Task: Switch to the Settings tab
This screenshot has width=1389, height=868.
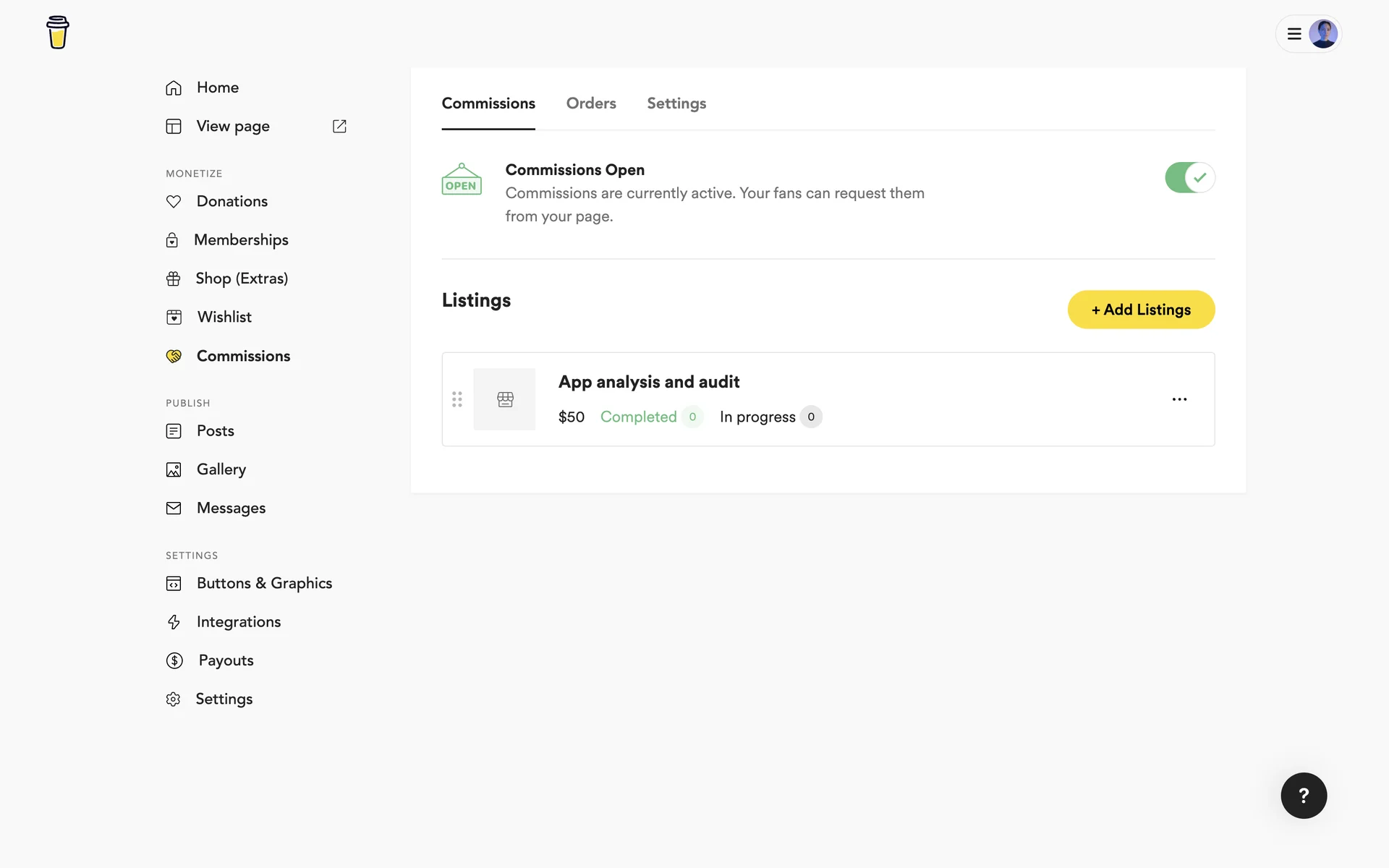Action: pyautogui.click(x=676, y=103)
